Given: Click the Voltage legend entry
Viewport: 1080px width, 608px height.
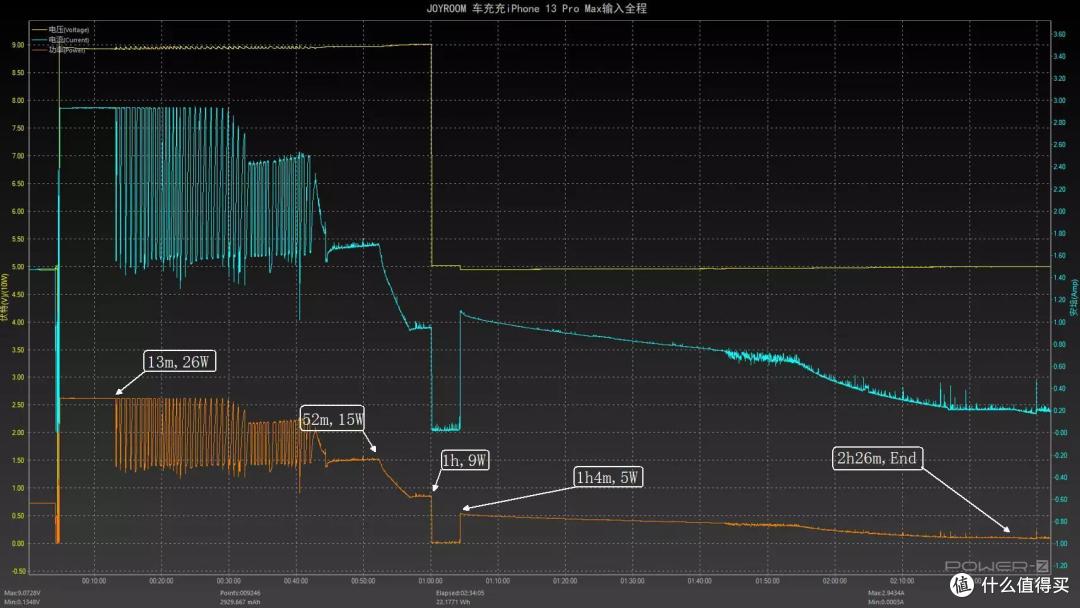Looking at the screenshot, I should pyautogui.click(x=61, y=30).
